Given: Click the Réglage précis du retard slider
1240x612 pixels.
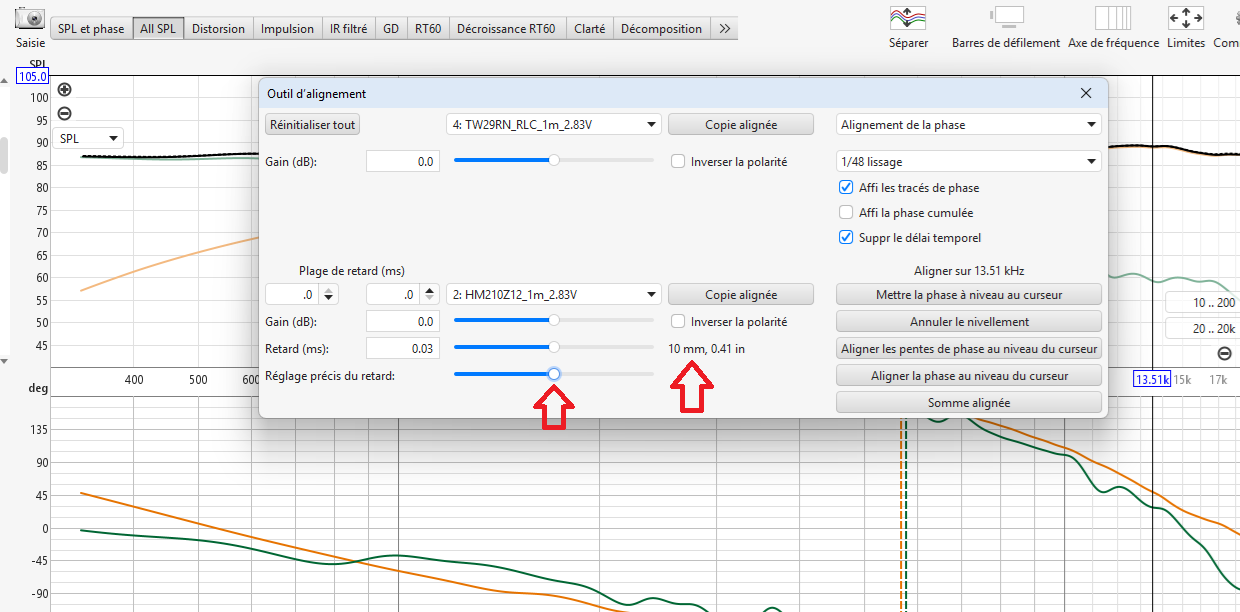Looking at the screenshot, I should tap(554, 374).
